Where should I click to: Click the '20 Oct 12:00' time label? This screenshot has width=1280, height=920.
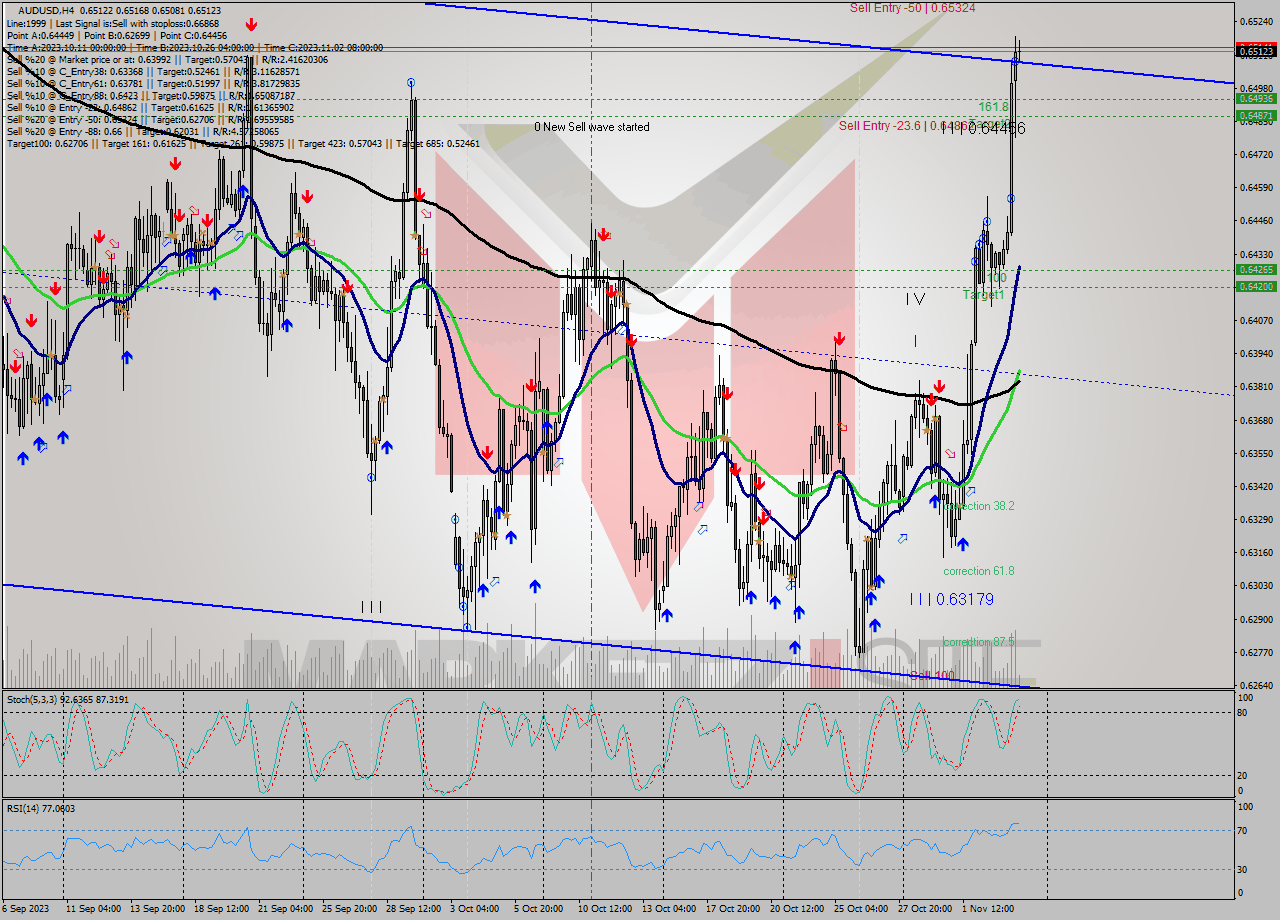tap(797, 909)
